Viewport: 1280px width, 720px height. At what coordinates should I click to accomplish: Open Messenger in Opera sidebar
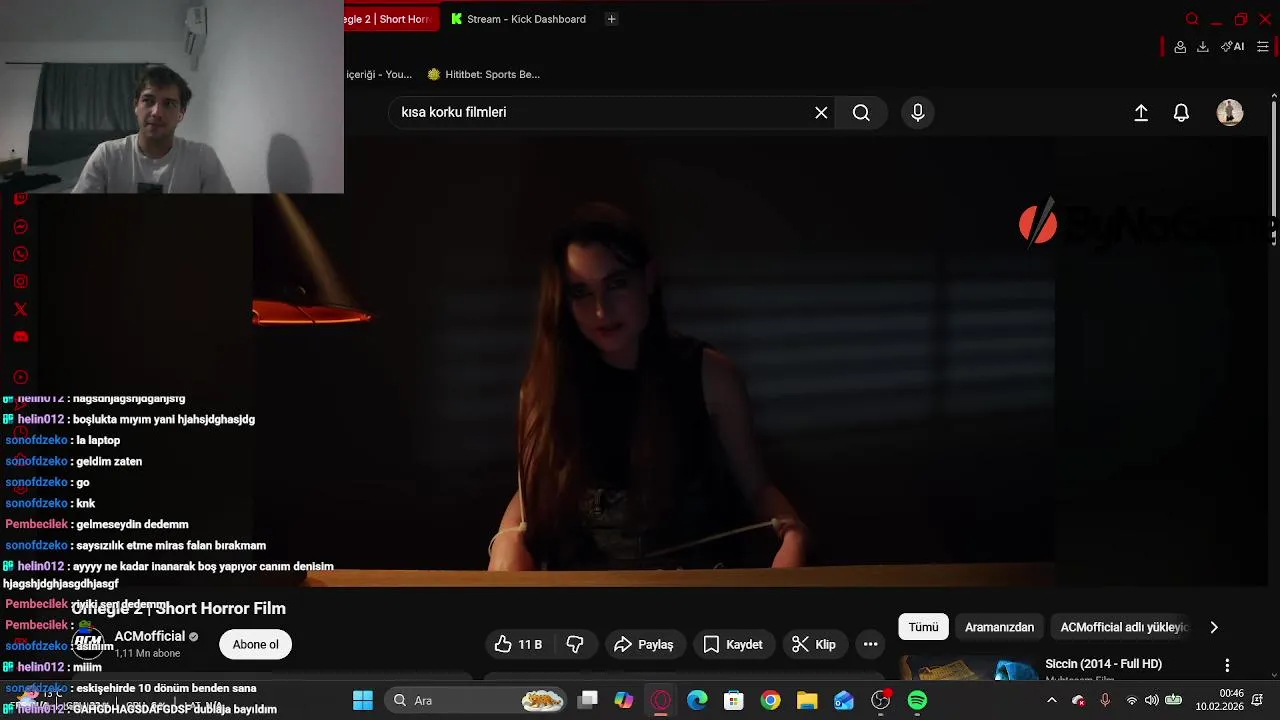20,227
